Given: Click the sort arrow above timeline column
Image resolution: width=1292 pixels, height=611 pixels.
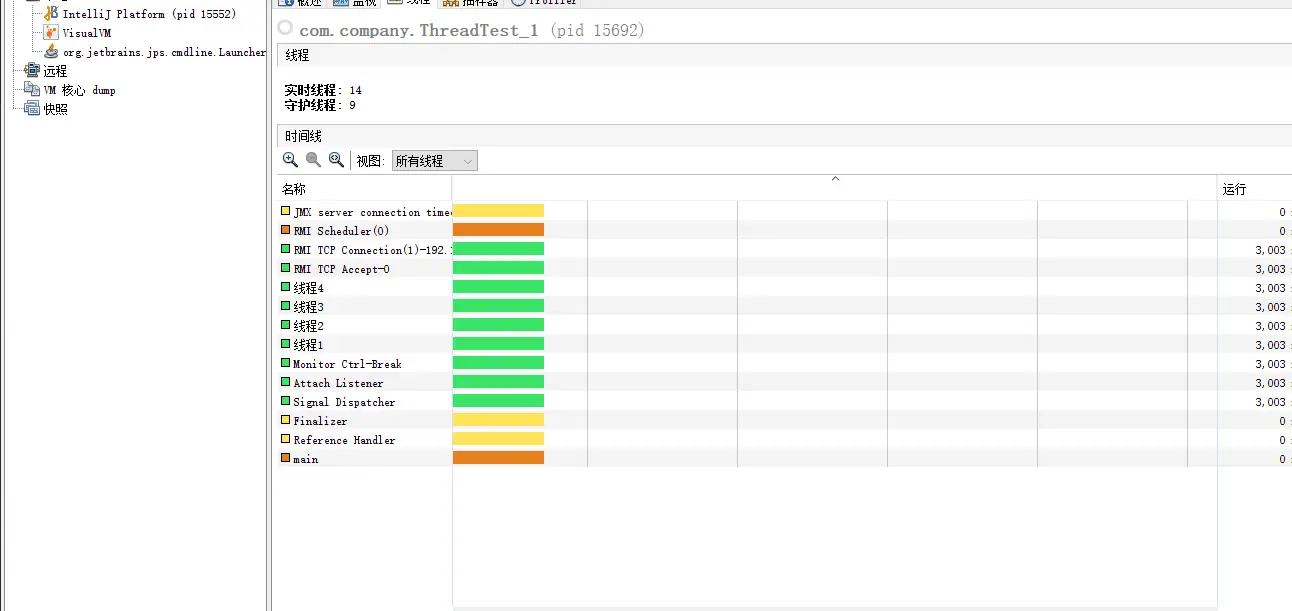Looking at the screenshot, I should tap(835, 179).
